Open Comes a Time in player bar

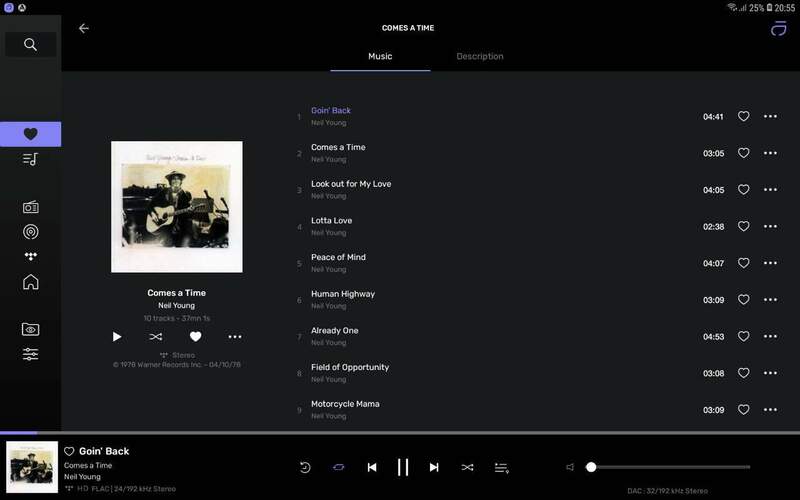click(x=88, y=466)
